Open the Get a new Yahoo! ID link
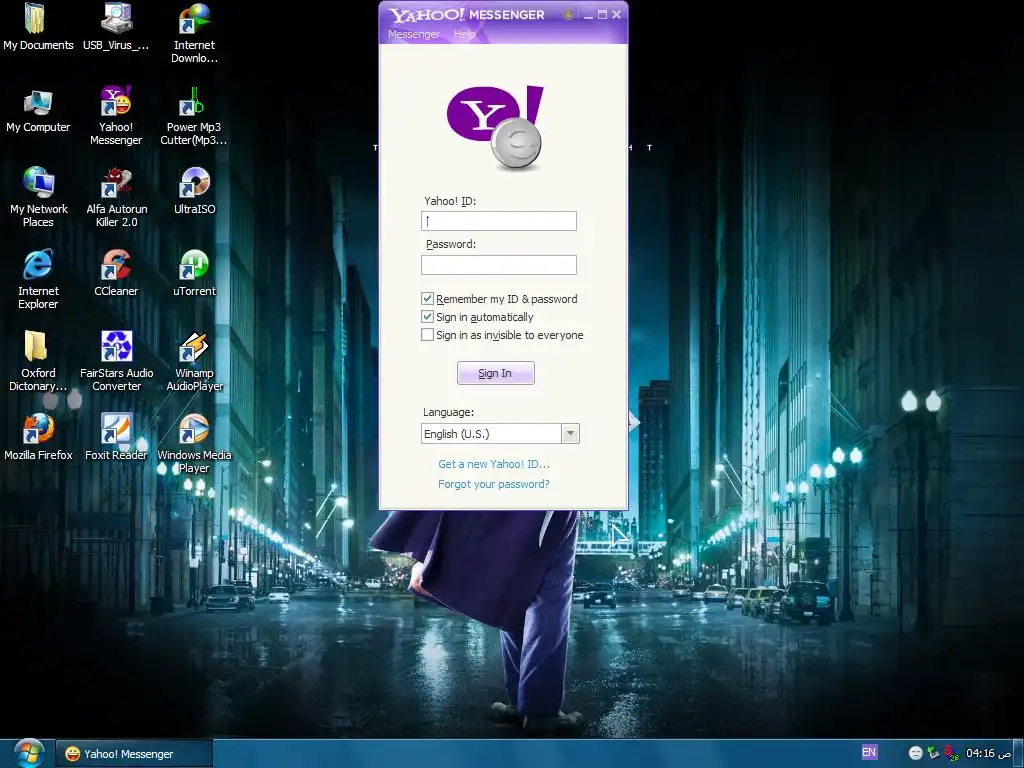1024x768 pixels. (x=494, y=464)
